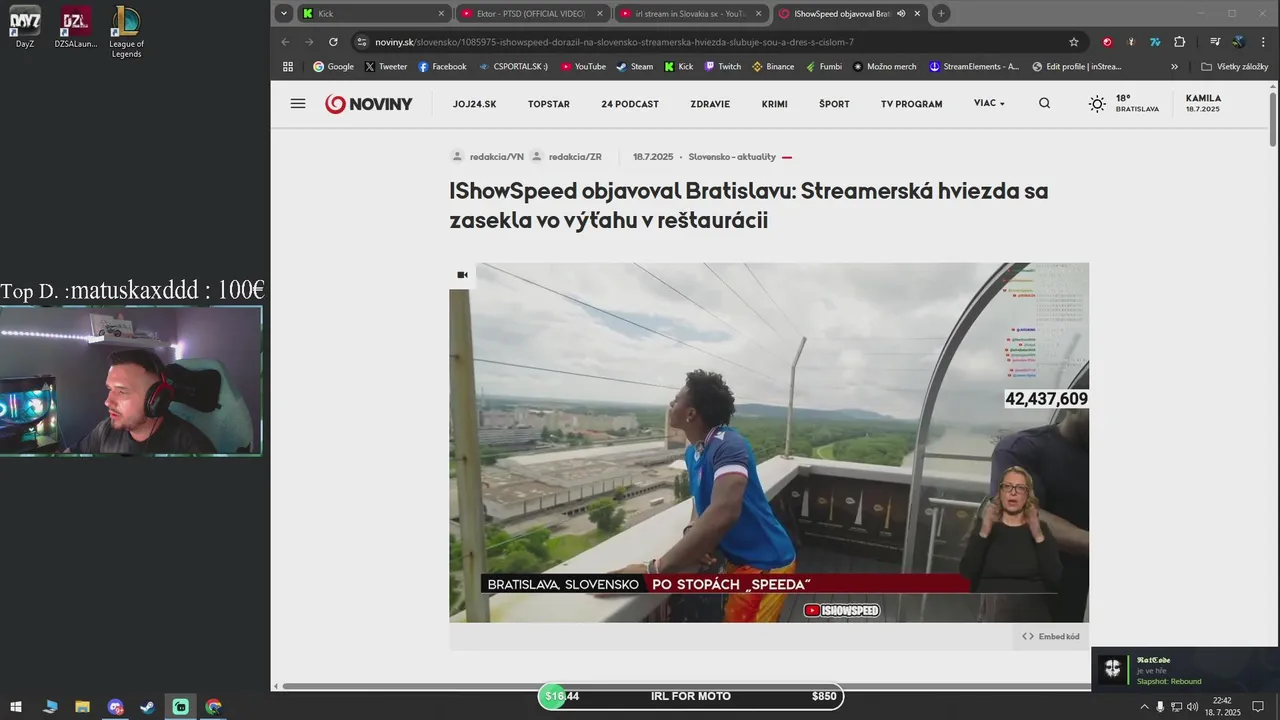Open the Twitch bookmark
This screenshot has width=1280, height=720.
coord(723,67)
